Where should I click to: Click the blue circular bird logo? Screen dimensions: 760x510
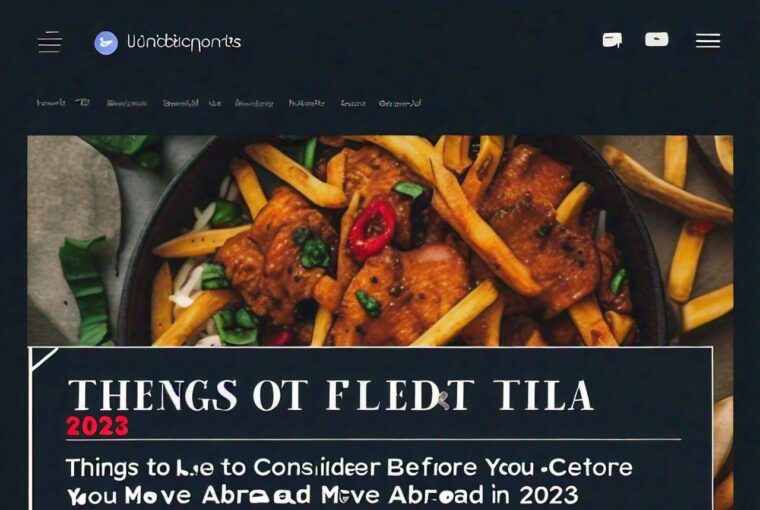coord(106,43)
